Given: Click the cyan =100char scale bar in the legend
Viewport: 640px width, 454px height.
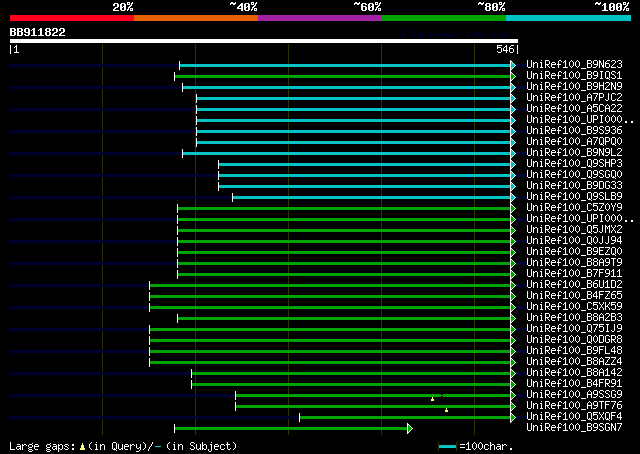Looking at the screenshot, I should tap(447, 446).
